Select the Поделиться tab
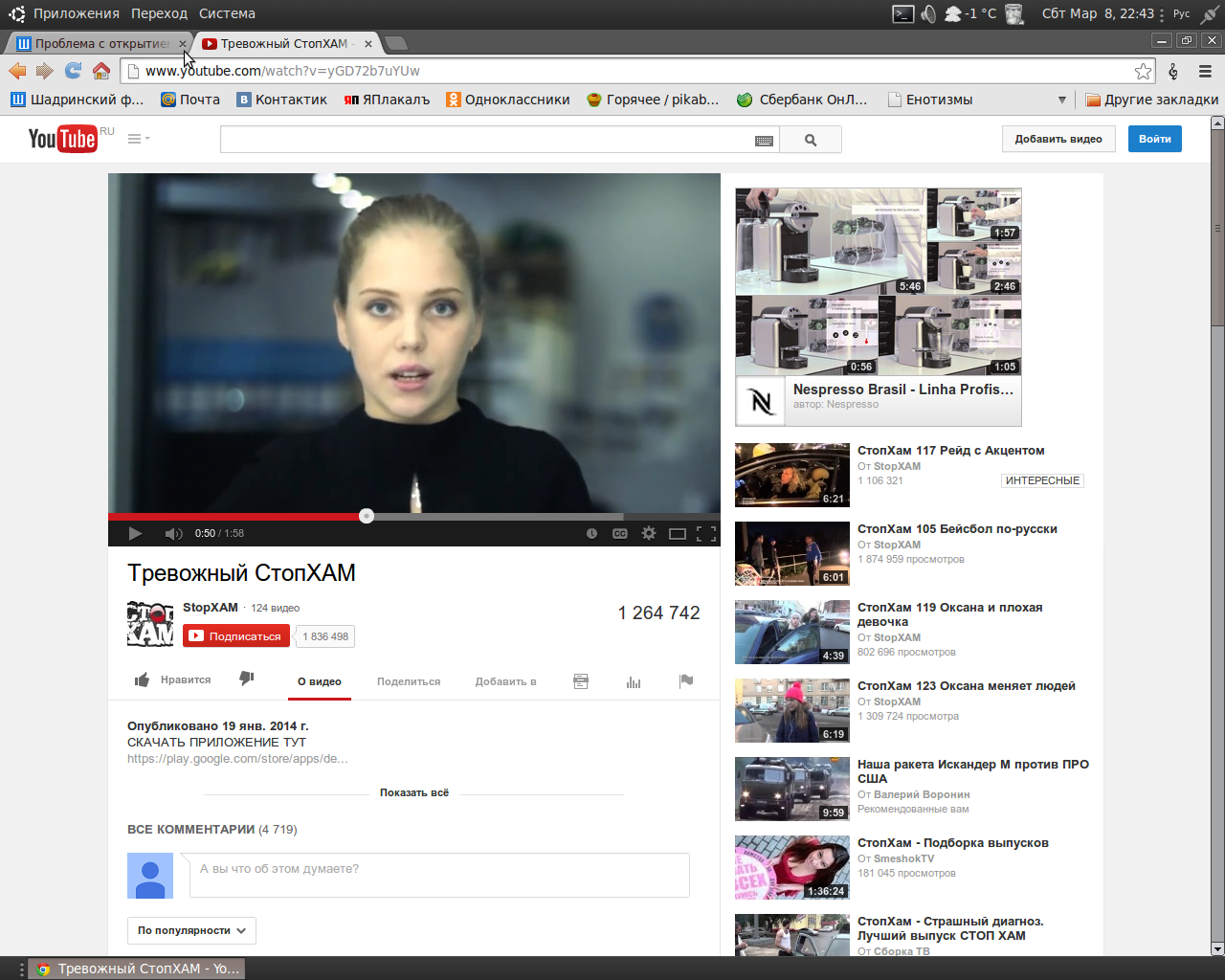The width and height of the screenshot is (1225, 980). pos(409,681)
